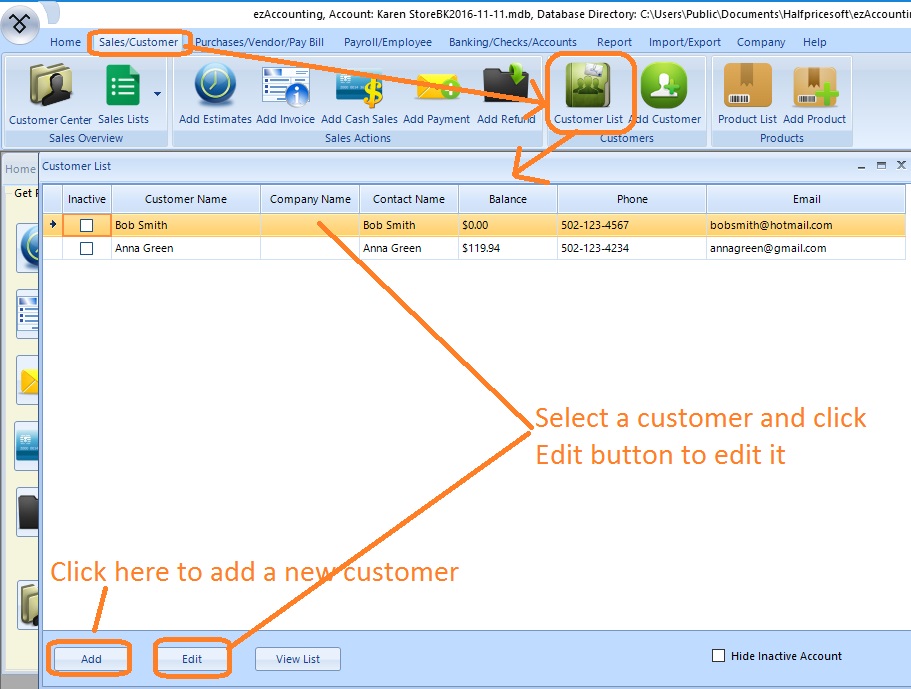Click the Add Invoice icon

285,87
